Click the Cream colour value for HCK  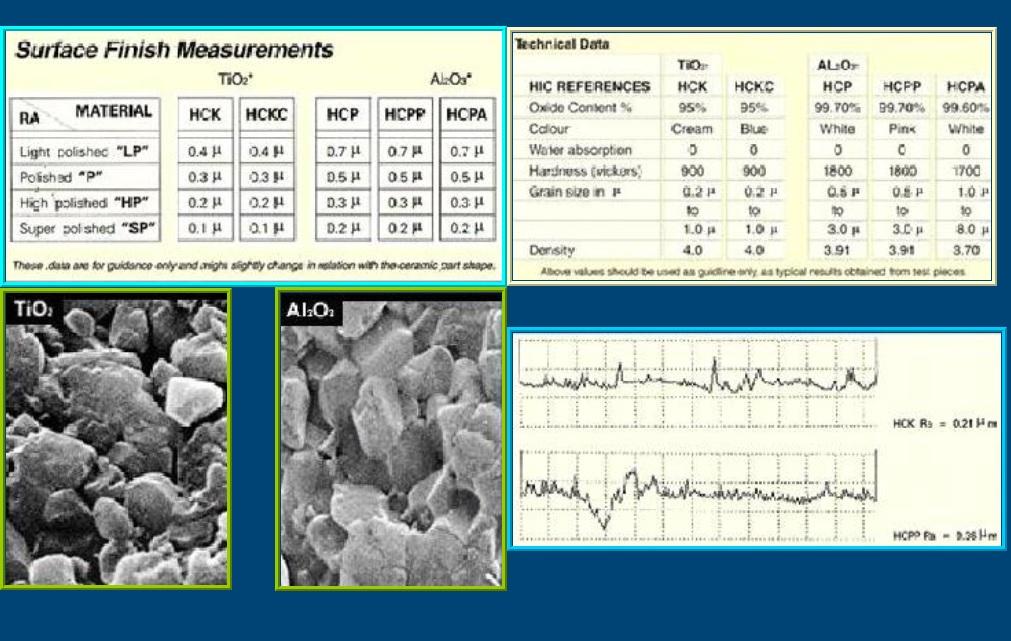(692, 129)
